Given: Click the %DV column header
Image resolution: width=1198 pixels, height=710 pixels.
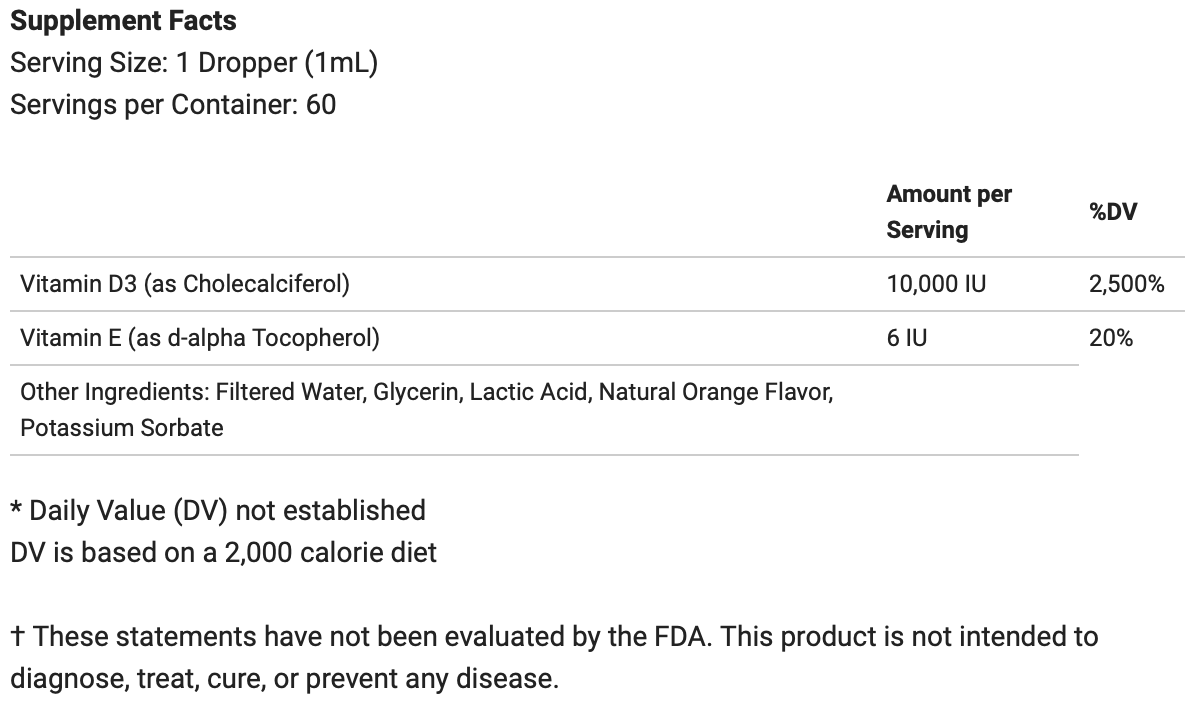Looking at the screenshot, I should (x=1112, y=212).
